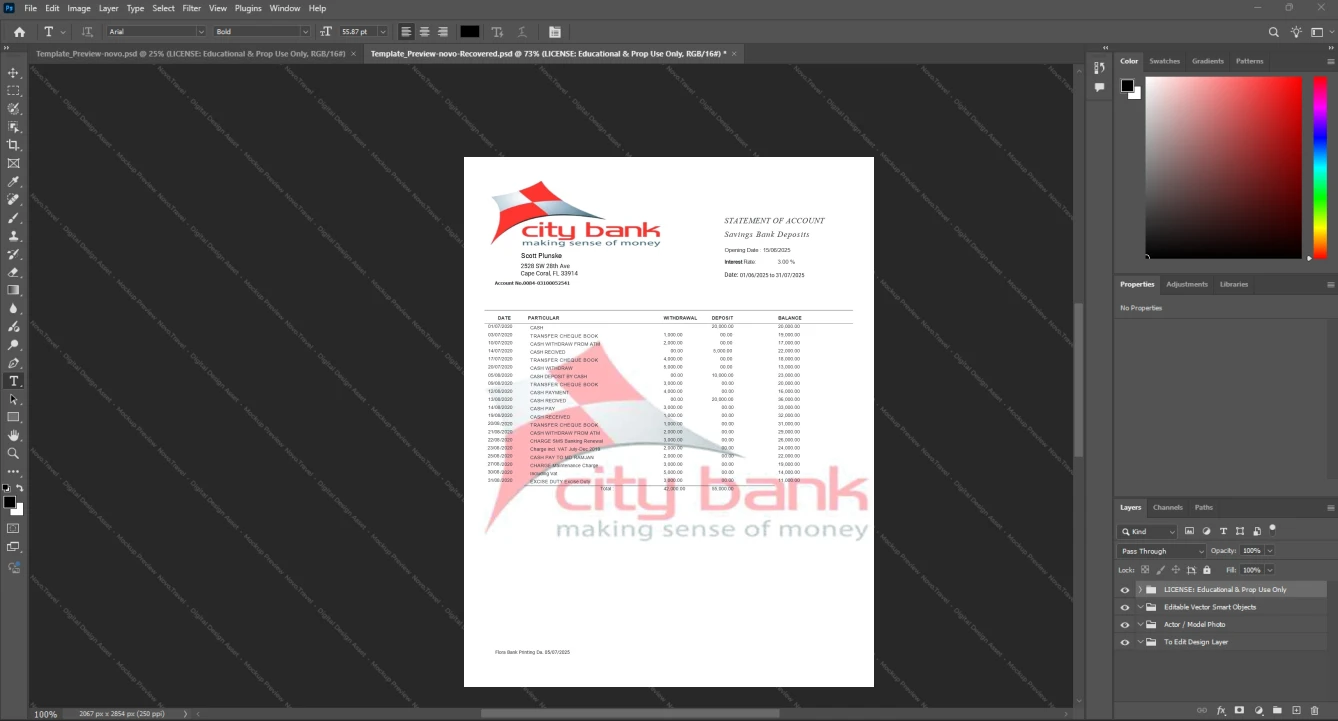1338x721 pixels.
Task: Click the zoom level field showing 100%
Action: pos(46,714)
